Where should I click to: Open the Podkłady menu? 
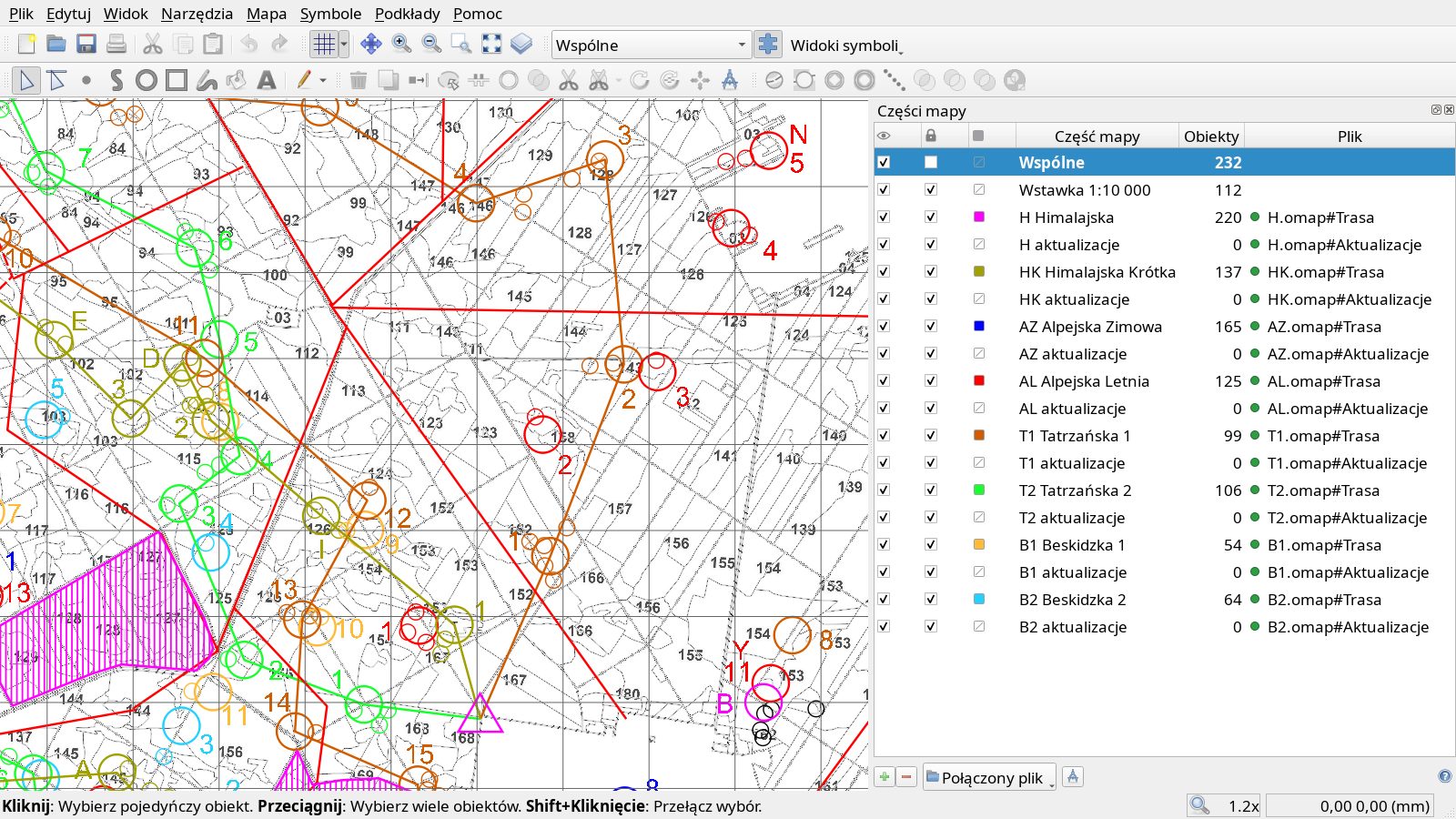(407, 14)
